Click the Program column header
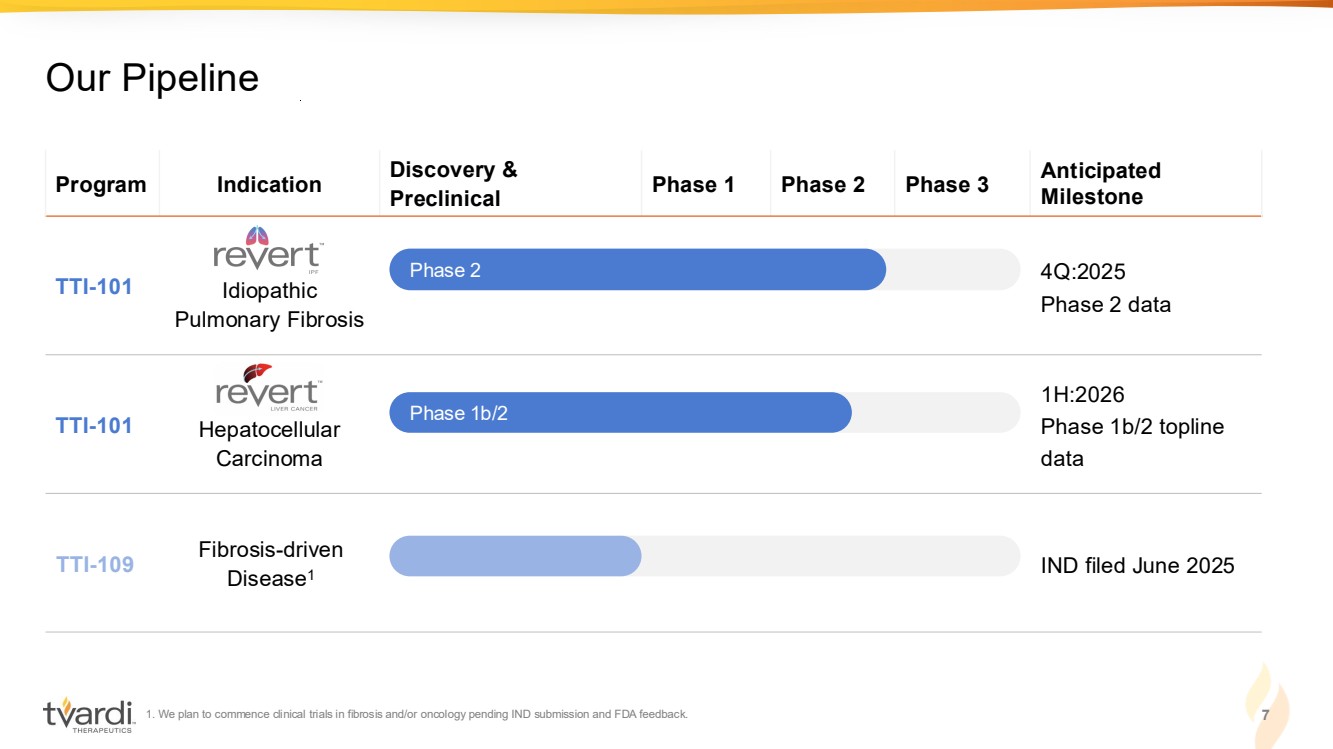This screenshot has width=1333, height=749. coord(101,185)
